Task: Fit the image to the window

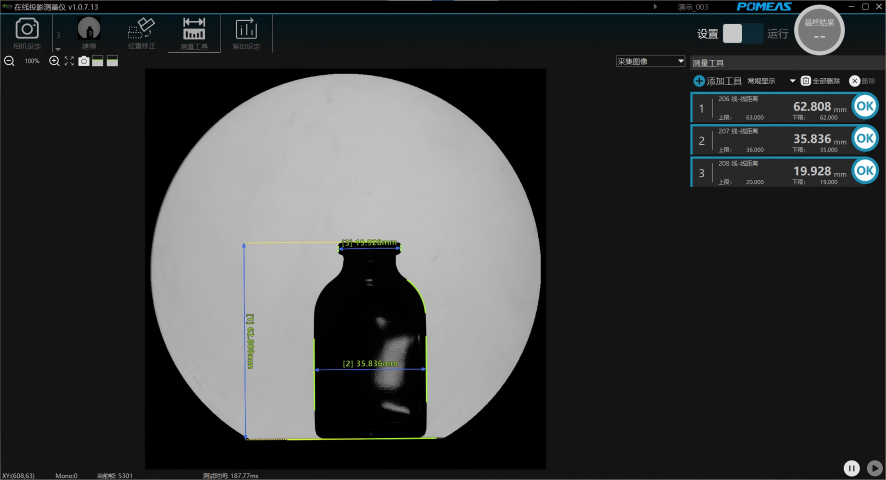Action: pyautogui.click(x=69, y=61)
